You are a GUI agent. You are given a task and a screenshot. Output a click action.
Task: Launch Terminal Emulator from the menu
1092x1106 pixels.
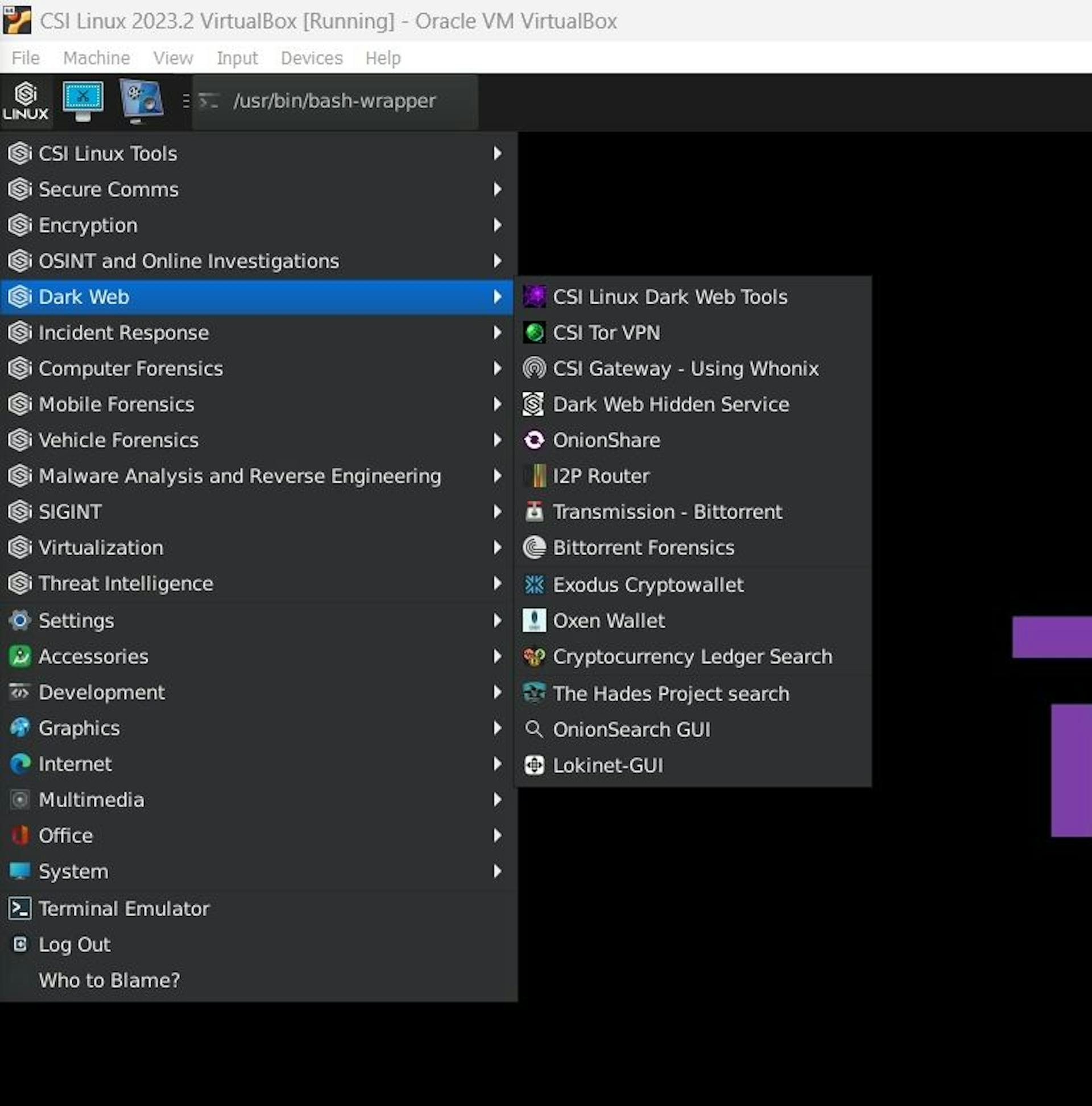(123, 909)
